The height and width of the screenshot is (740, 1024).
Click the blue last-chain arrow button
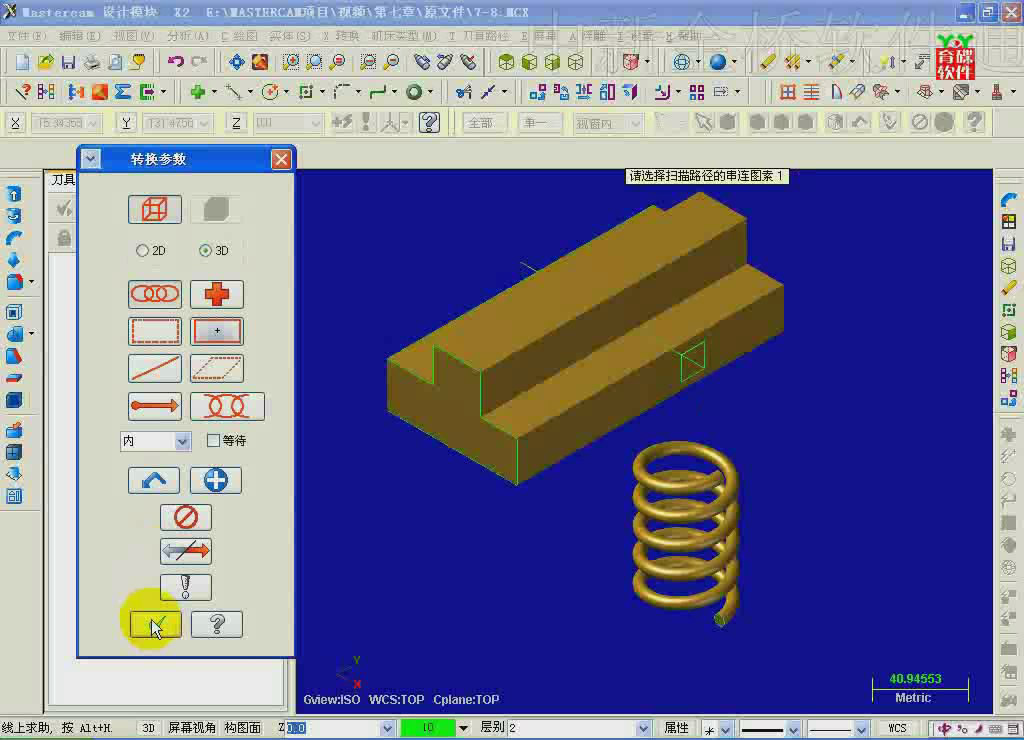click(154, 480)
